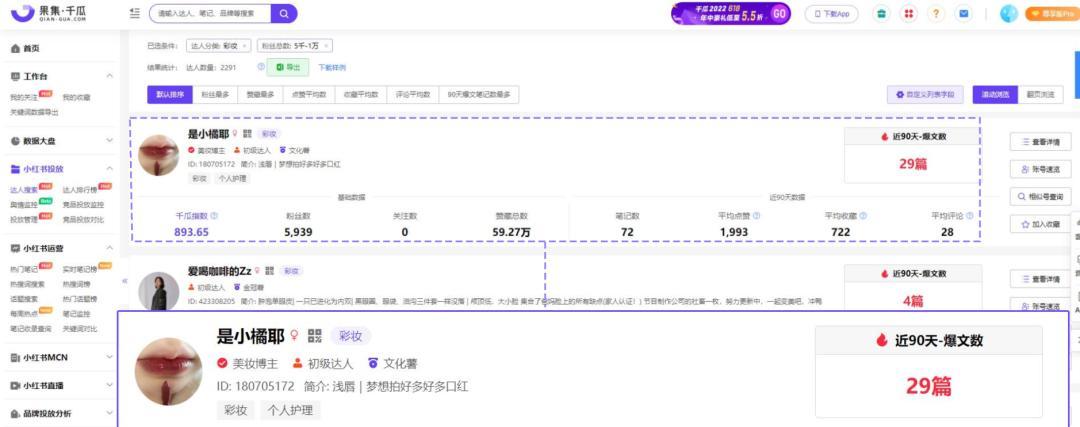Click the name 是小橘耶 in the list
Image resolution: width=1080 pixels, height=427 pixels.
coord(209,134)
